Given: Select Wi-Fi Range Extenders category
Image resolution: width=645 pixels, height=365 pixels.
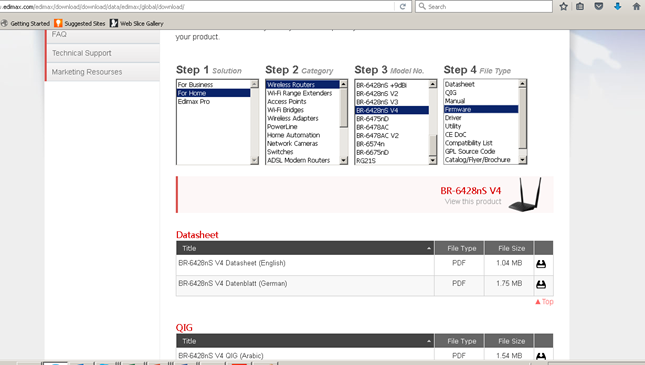Looking at the screenshot, I should 303,93.
